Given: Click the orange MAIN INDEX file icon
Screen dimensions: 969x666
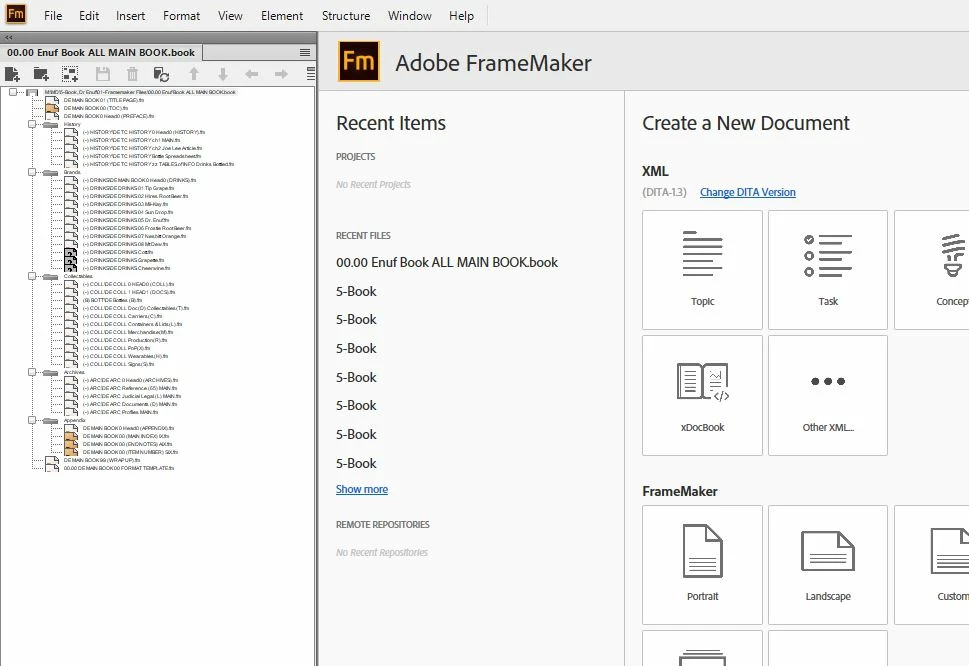Looking at the screenshot, I should tap(71, 436).
